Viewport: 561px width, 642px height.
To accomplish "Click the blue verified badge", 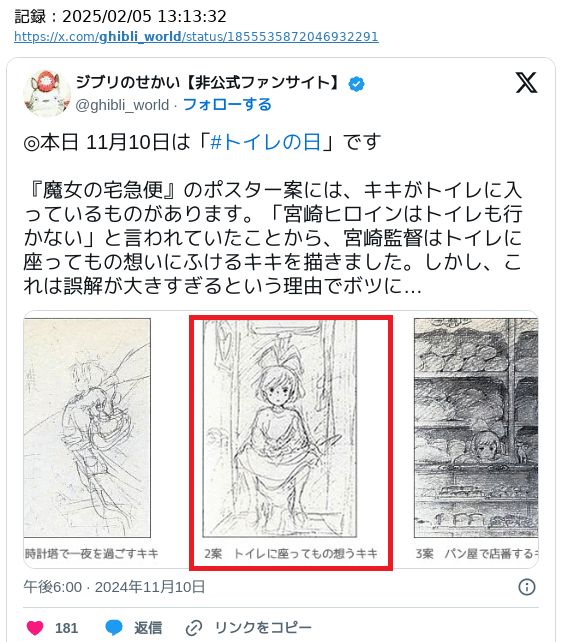I will (x=356, y=84).
